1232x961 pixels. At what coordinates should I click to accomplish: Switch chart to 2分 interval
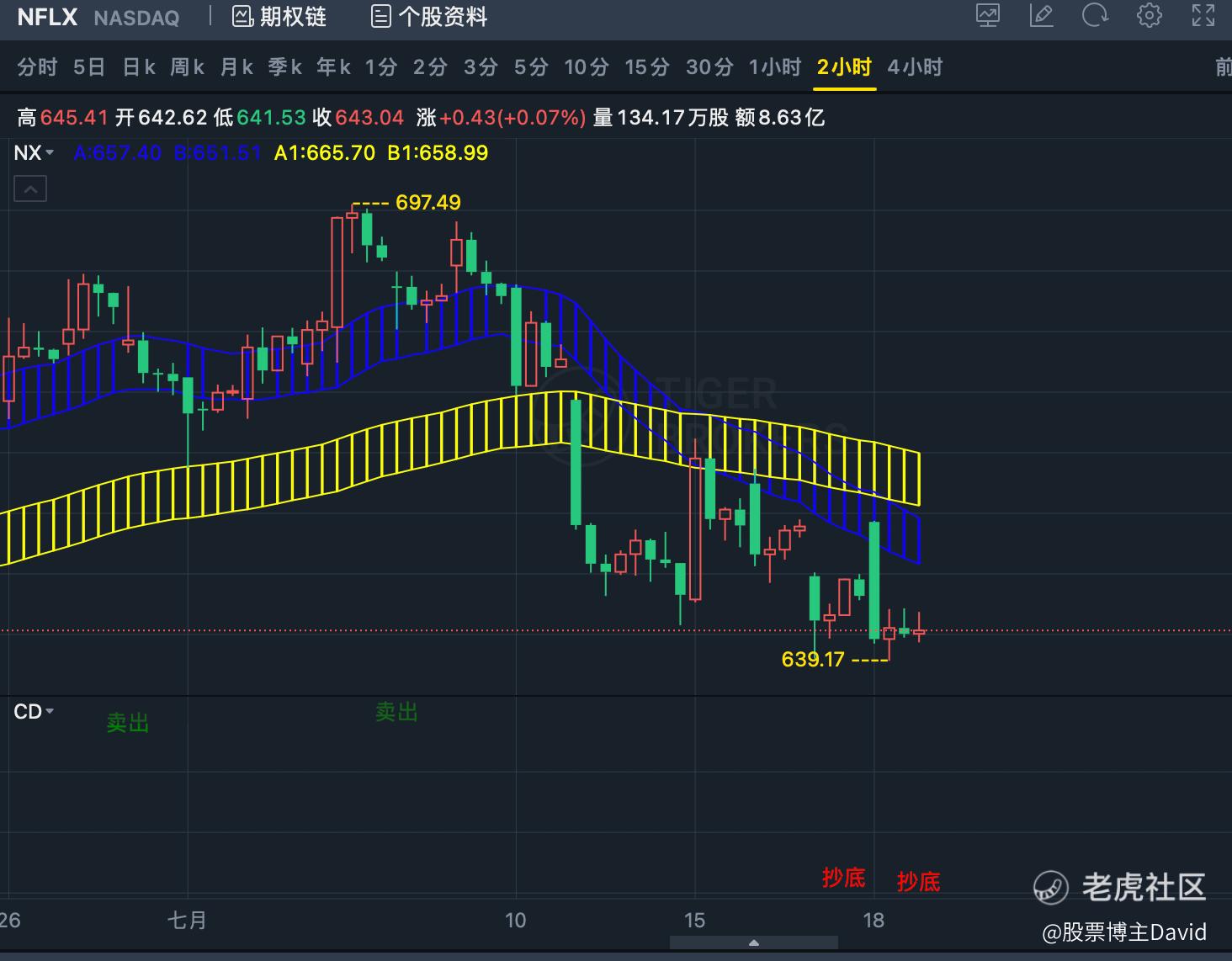[x=430, y=67]
